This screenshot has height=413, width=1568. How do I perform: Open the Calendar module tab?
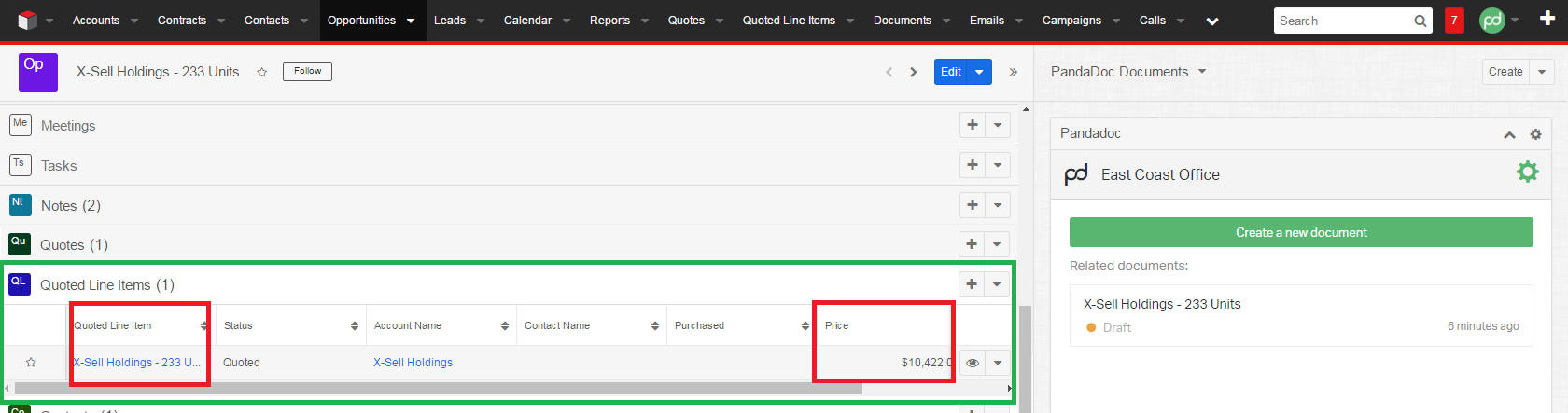click(527, 21)
